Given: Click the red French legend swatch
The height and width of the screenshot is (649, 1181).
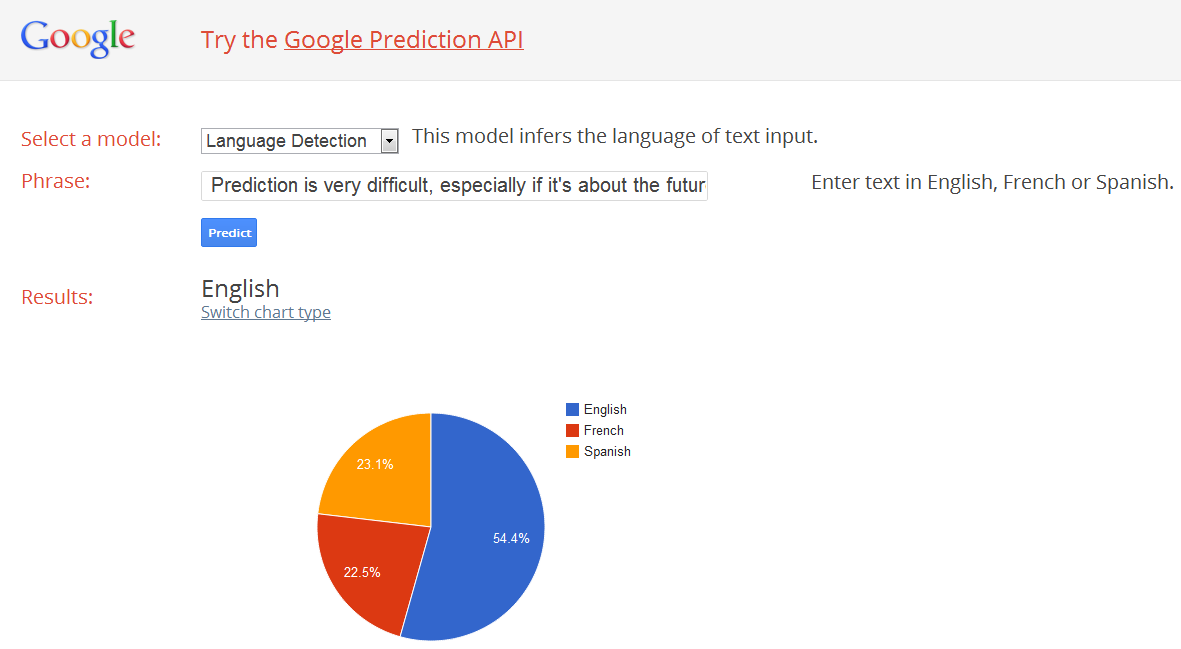Looking at the screenshot, I should point(572,430).
